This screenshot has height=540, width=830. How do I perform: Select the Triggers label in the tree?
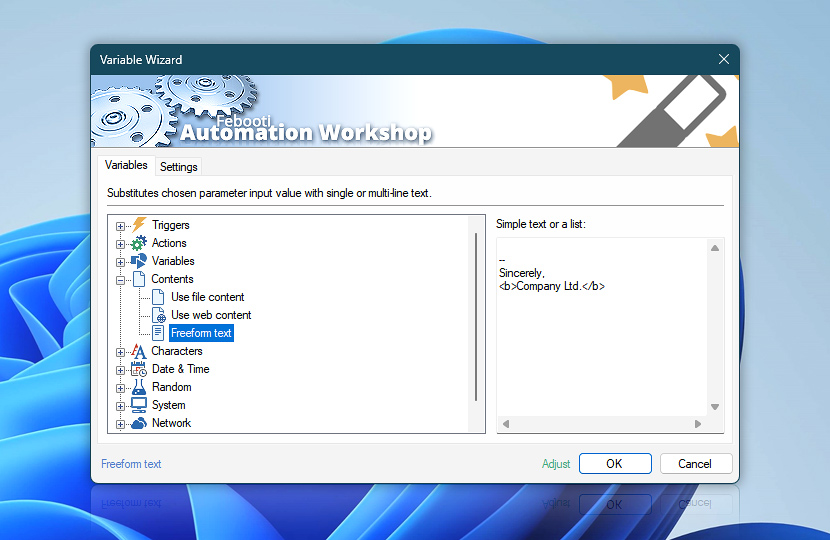click(170, 225)
